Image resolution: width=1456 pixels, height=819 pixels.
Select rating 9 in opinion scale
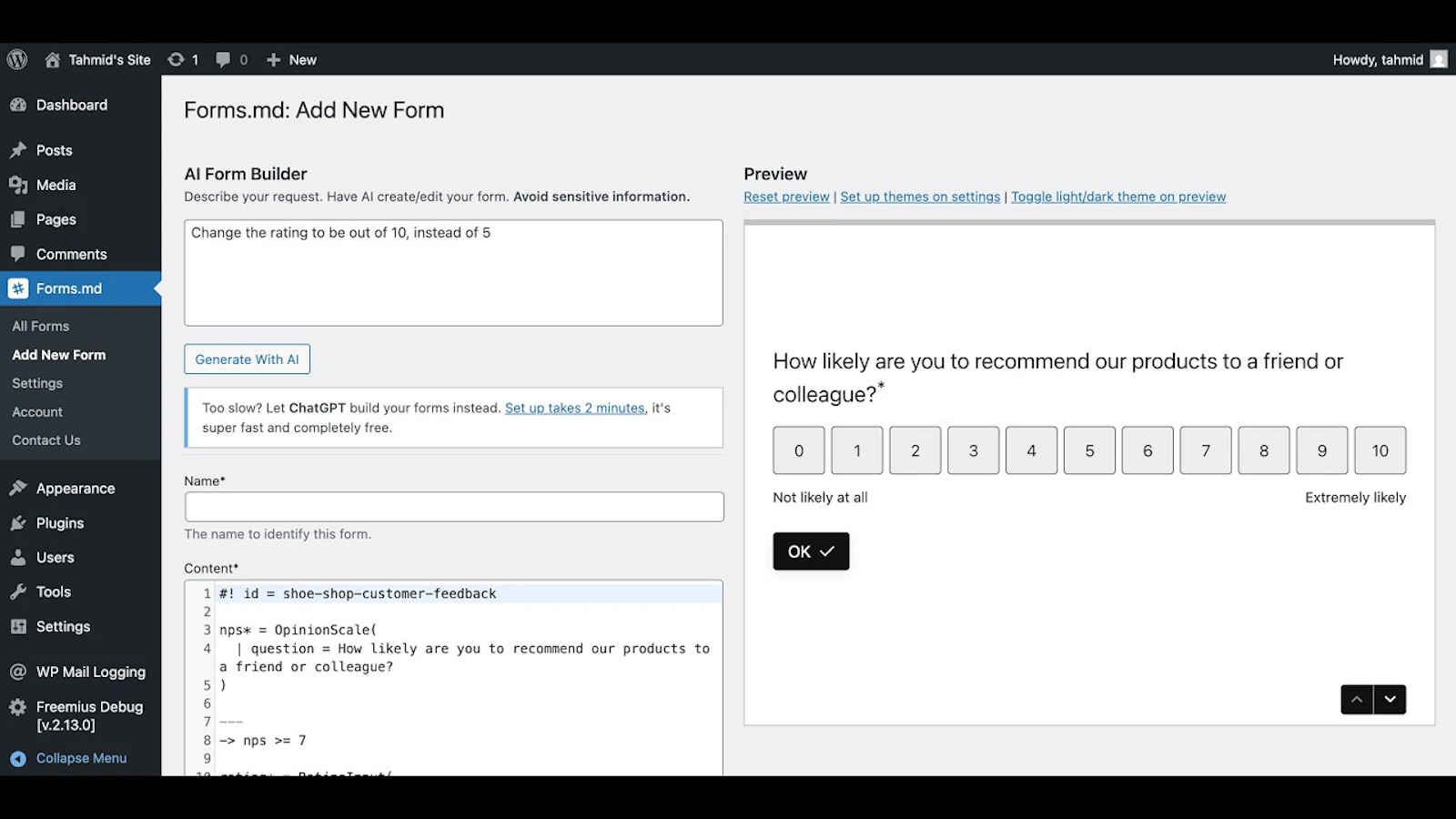pos(1322,450)
